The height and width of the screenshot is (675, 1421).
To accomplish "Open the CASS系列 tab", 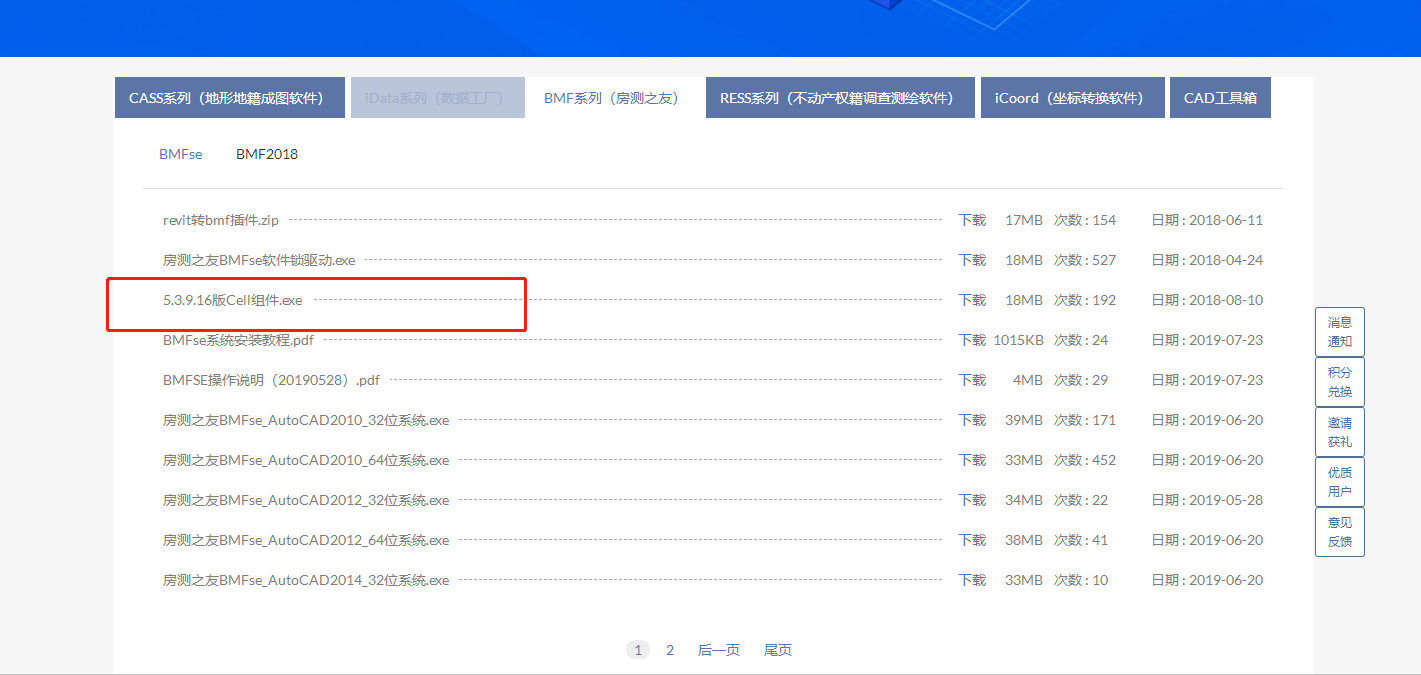I will click(230, 98).
